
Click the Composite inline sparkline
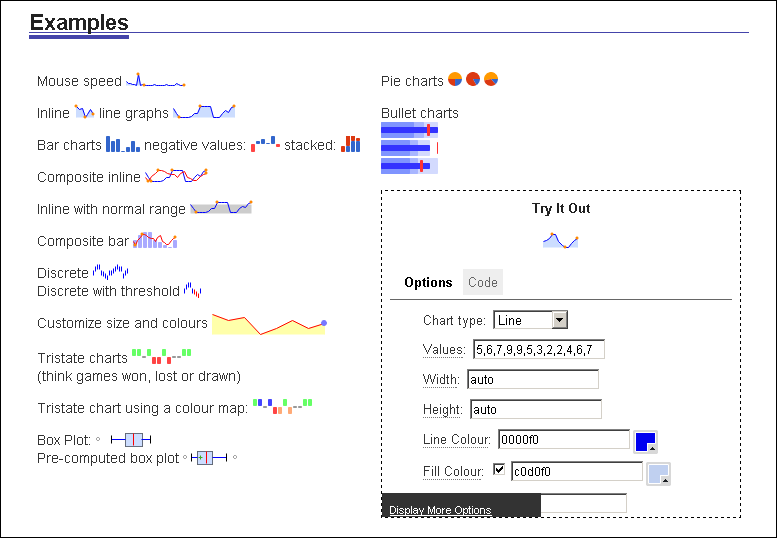click(x=176, y=176)
